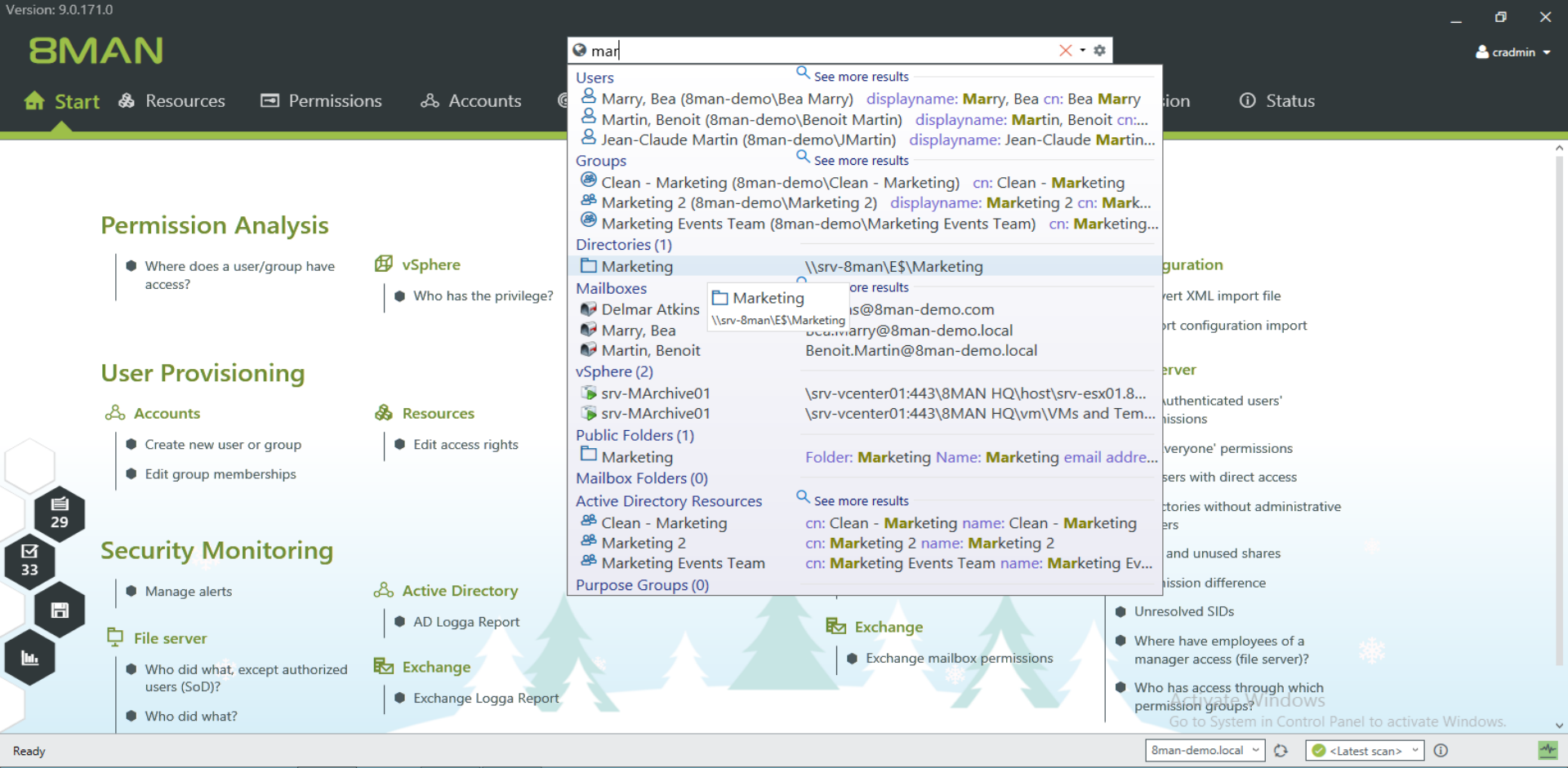Screen dimensions: 1568x768
Task: Select the Marketing directory result
Action: click(x=864, y=266)
